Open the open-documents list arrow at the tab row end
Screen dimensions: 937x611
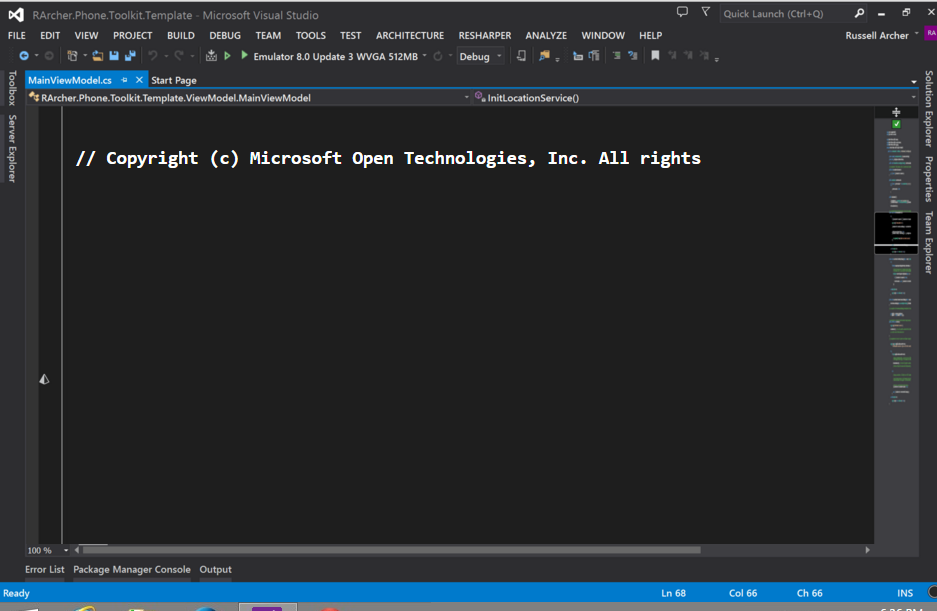914,81
